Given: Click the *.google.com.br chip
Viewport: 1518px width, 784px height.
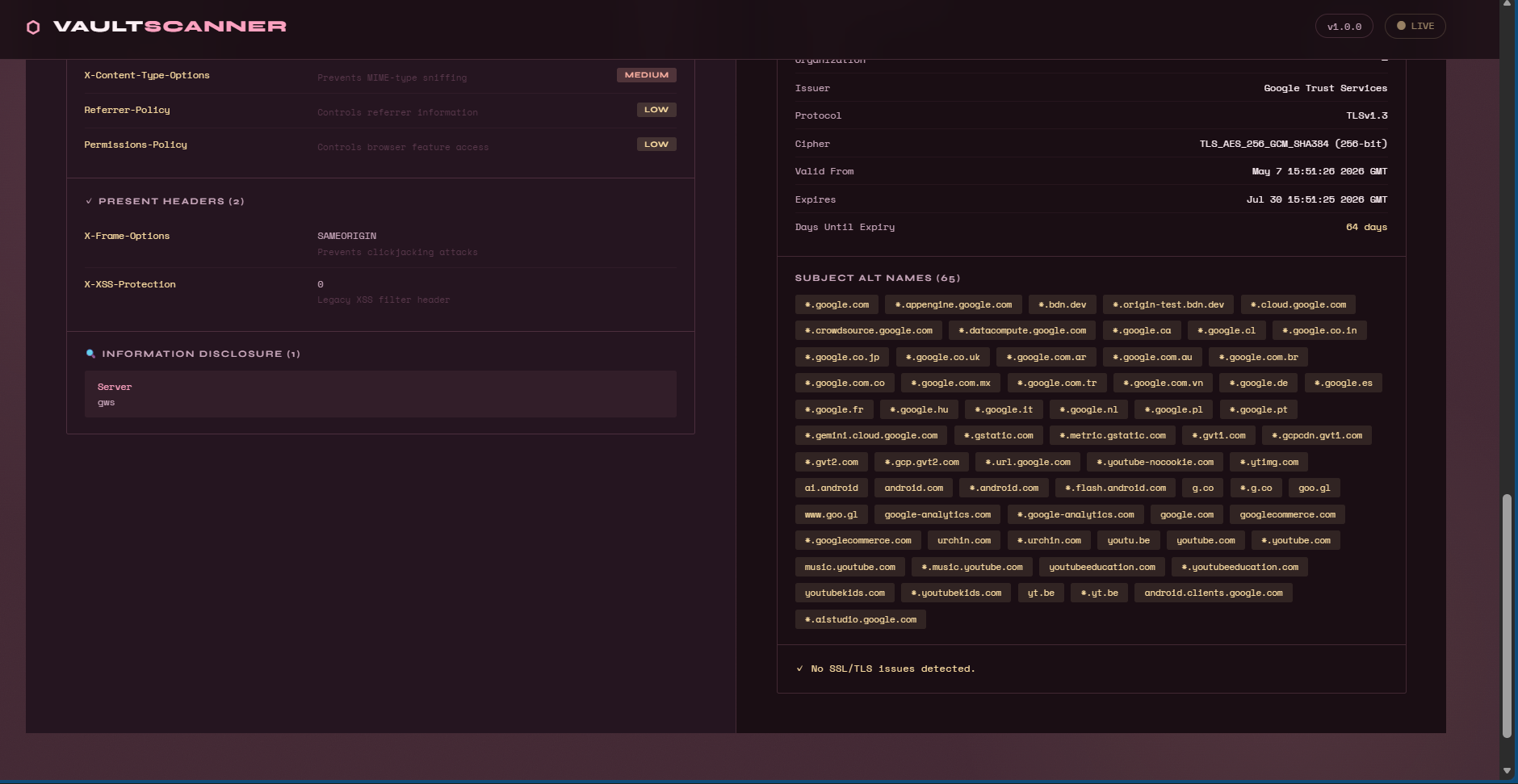Looking at the screenshot, I should pos(1258,357).
